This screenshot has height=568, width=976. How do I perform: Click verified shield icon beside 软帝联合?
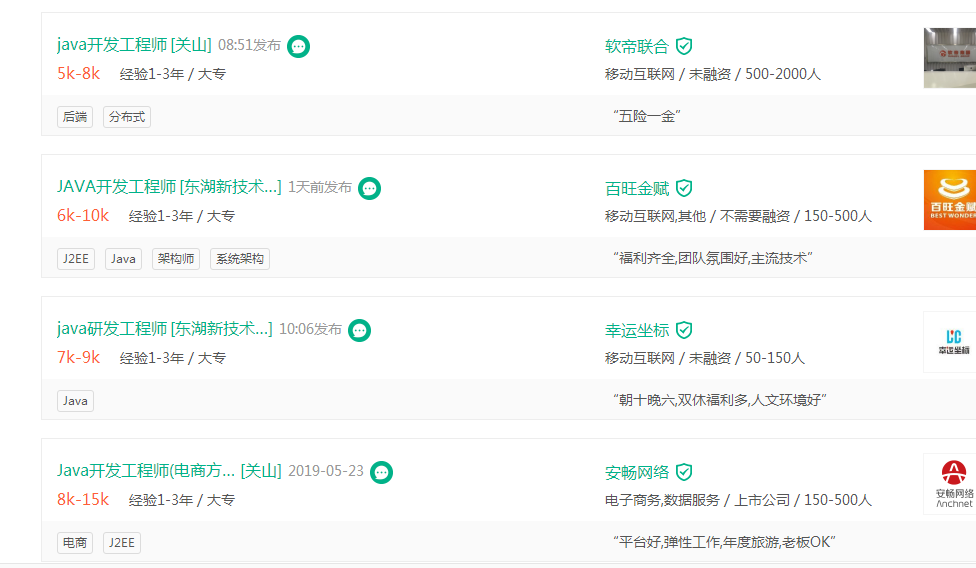pyautogui.click(x=684, y=46)
